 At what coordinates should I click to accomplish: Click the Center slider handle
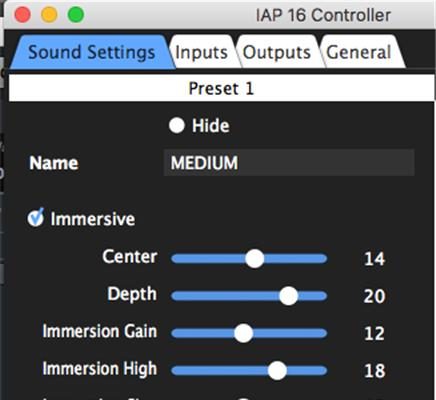[x=255, y=258]
